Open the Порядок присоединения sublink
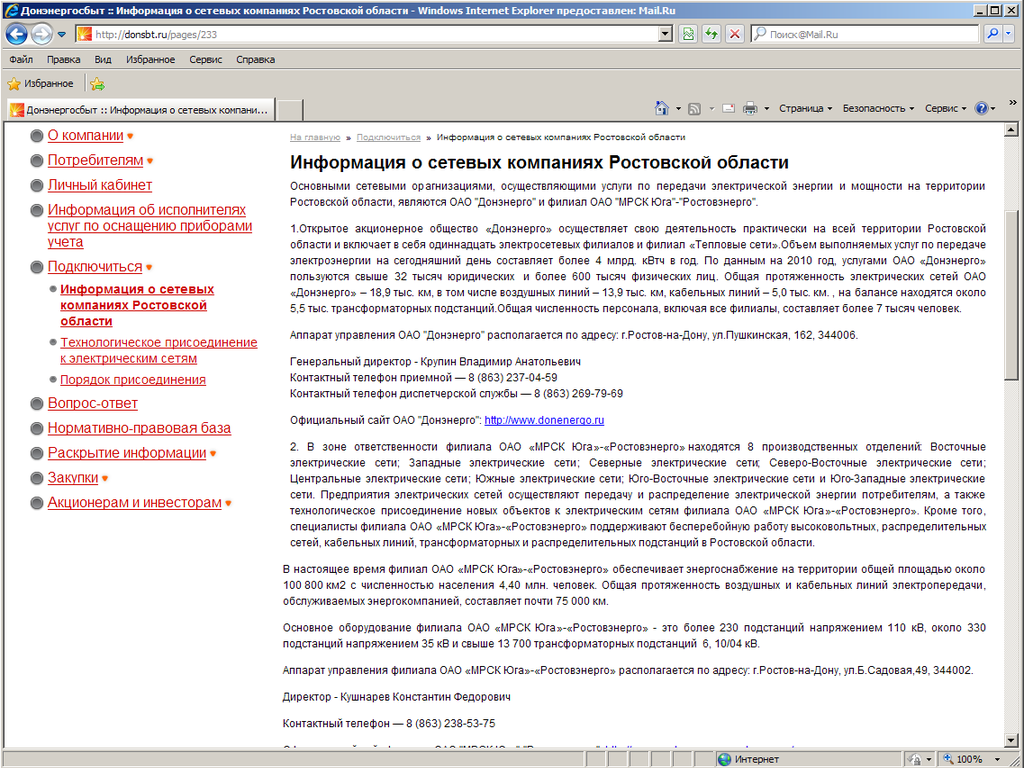The image size is (1024, 768). [x=133, y=380]
